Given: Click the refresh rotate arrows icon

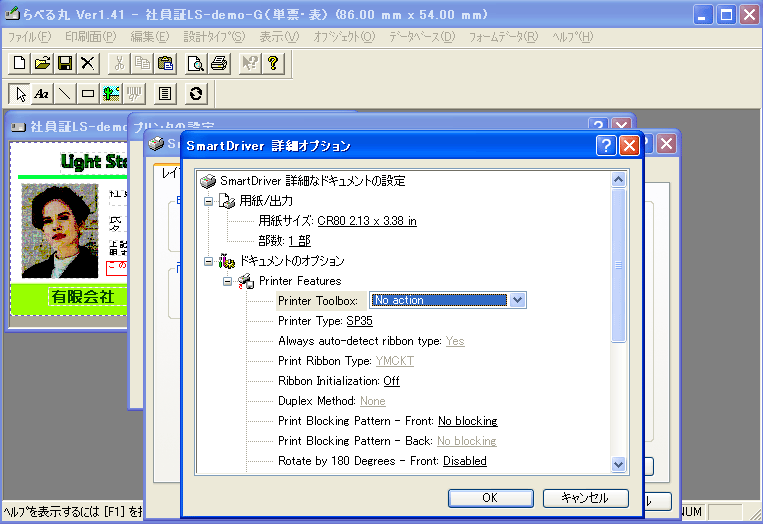Looking at the screenshot, I should tap(196, 93).
